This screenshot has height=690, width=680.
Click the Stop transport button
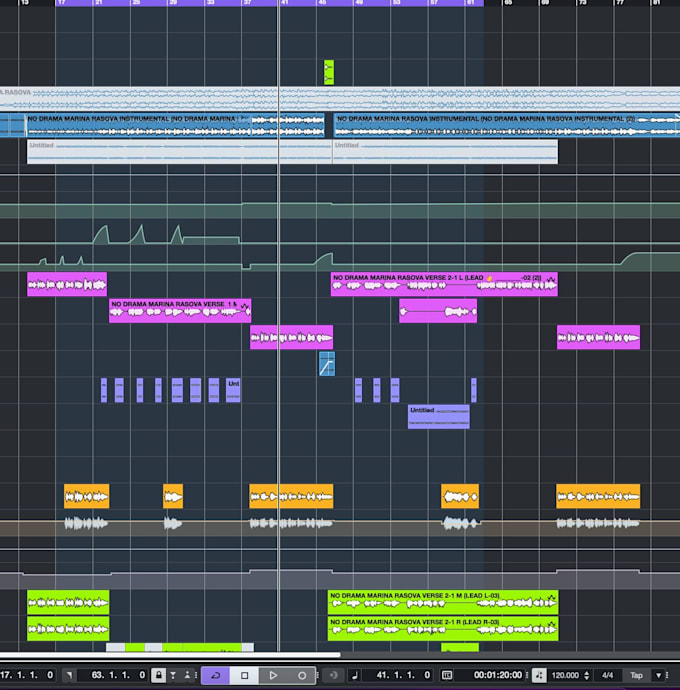pyautogui.click(x=245, y=675)
